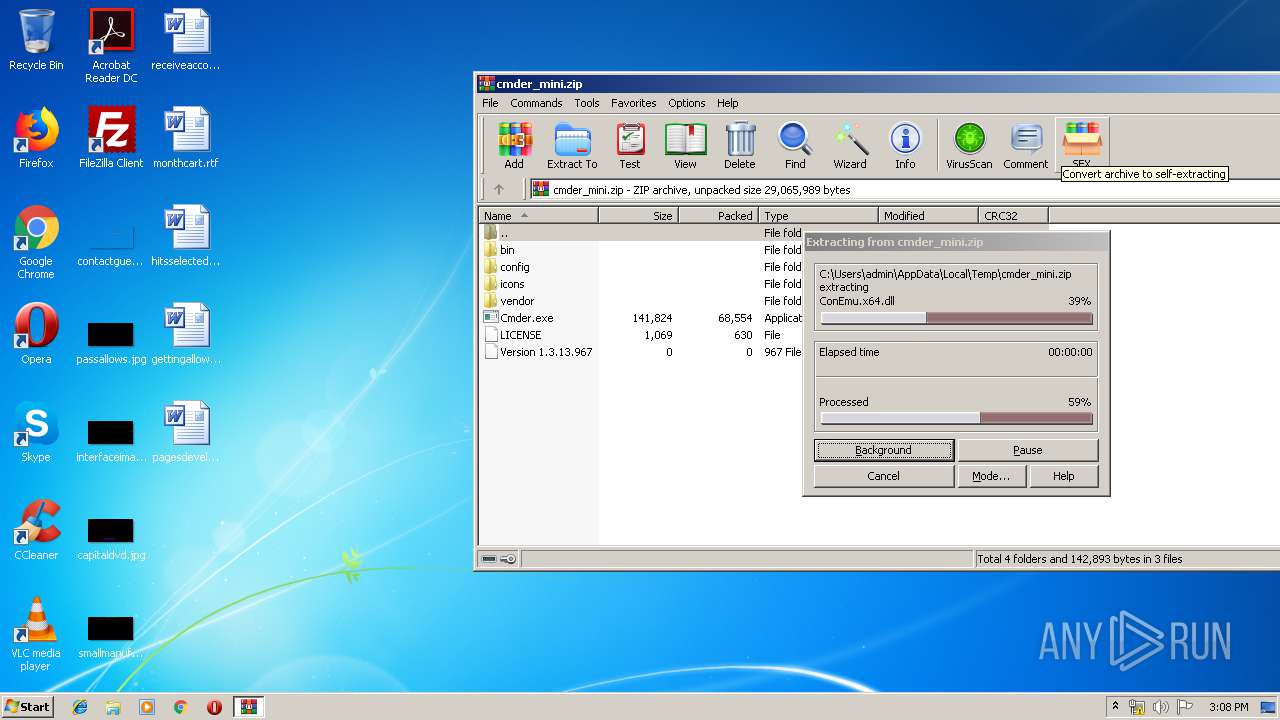
Task: Click the Delete toolbar icon
Action: tap(740, 146)
